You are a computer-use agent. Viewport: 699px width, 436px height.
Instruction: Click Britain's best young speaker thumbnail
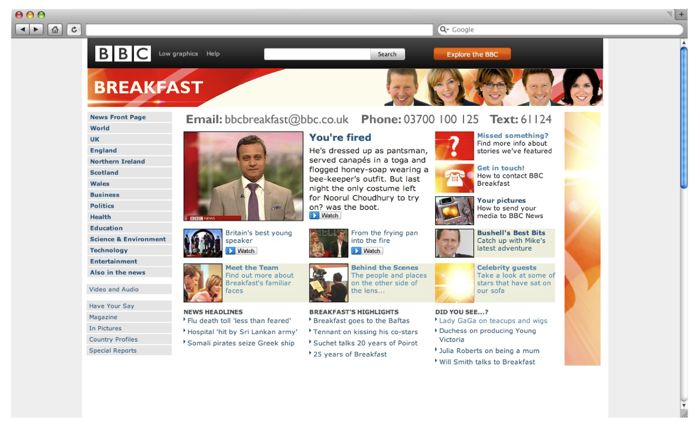coord(203,243)
